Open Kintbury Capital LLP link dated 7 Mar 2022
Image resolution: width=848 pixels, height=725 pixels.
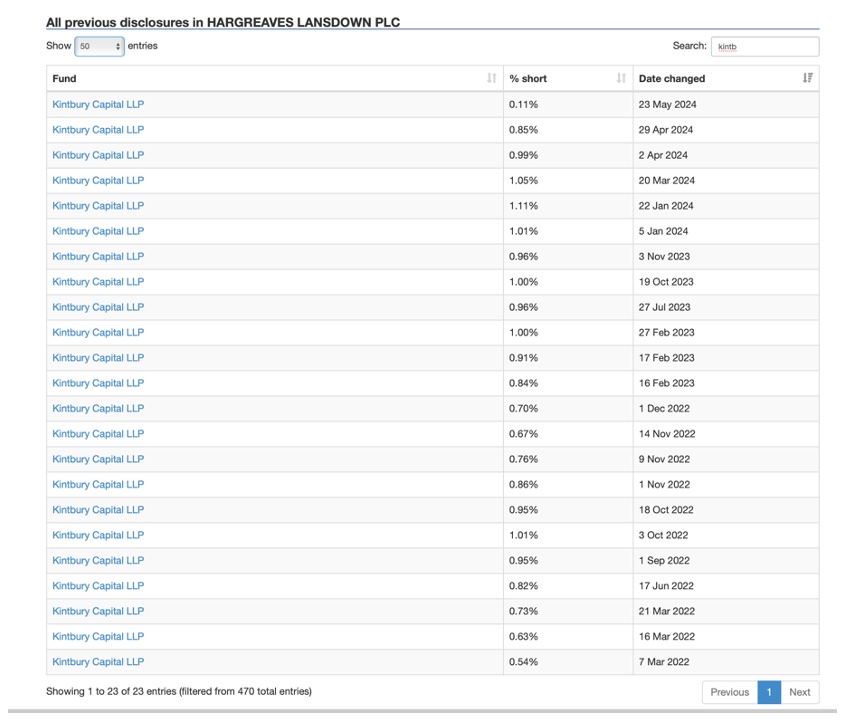[x=98, y=662]
